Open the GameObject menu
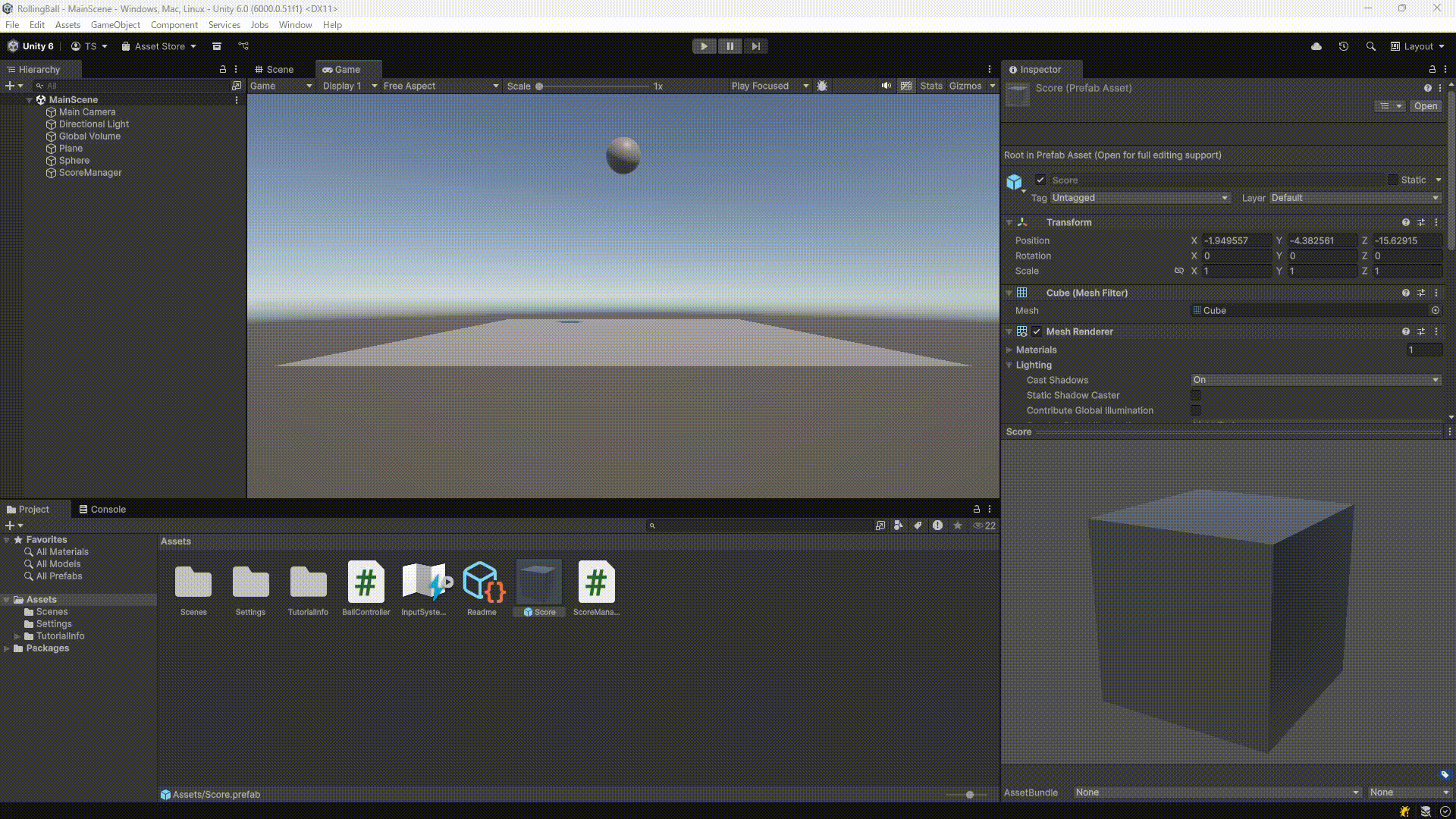 (115, 25)
